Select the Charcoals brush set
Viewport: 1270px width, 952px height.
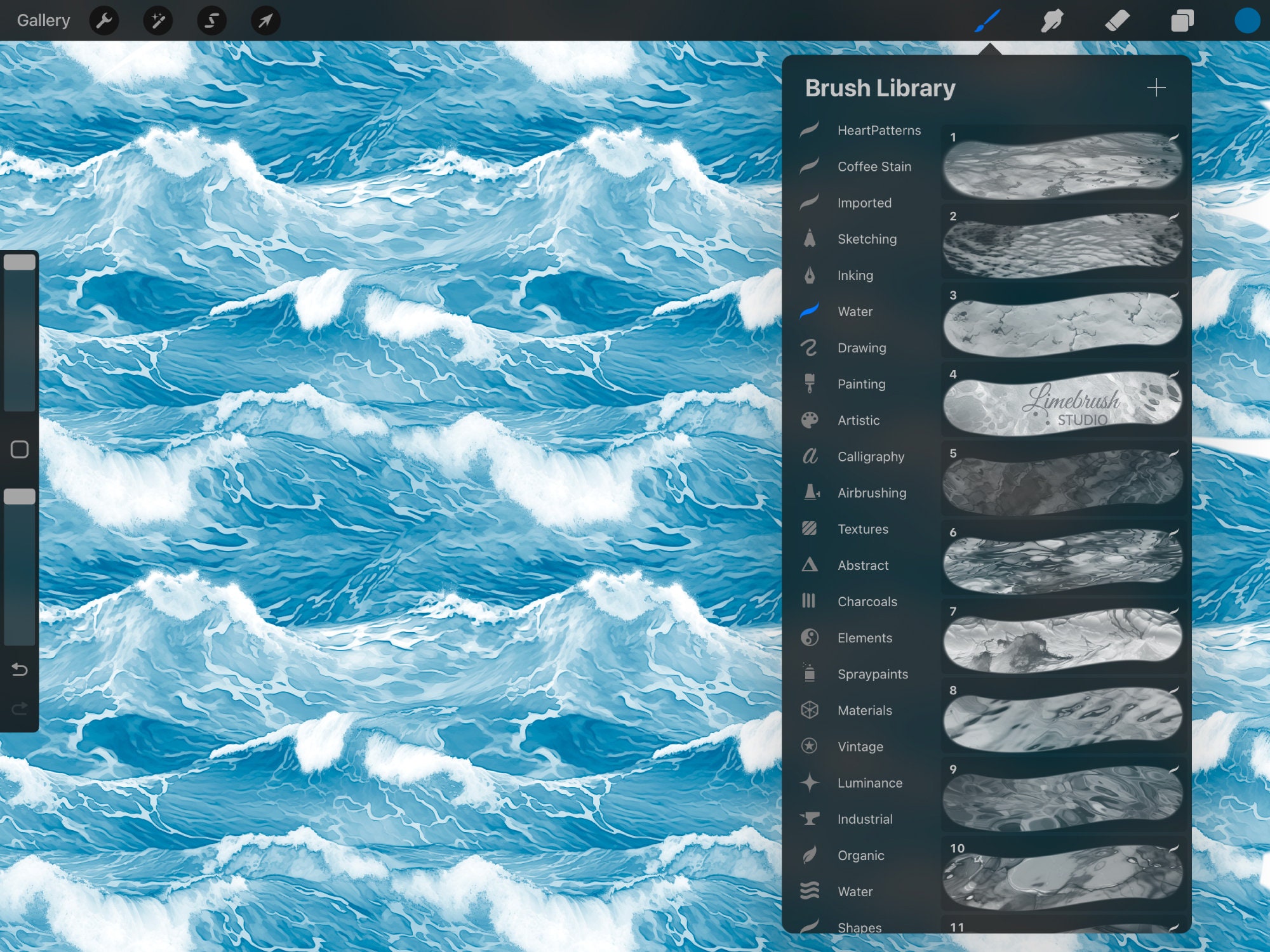pos(867,602)
